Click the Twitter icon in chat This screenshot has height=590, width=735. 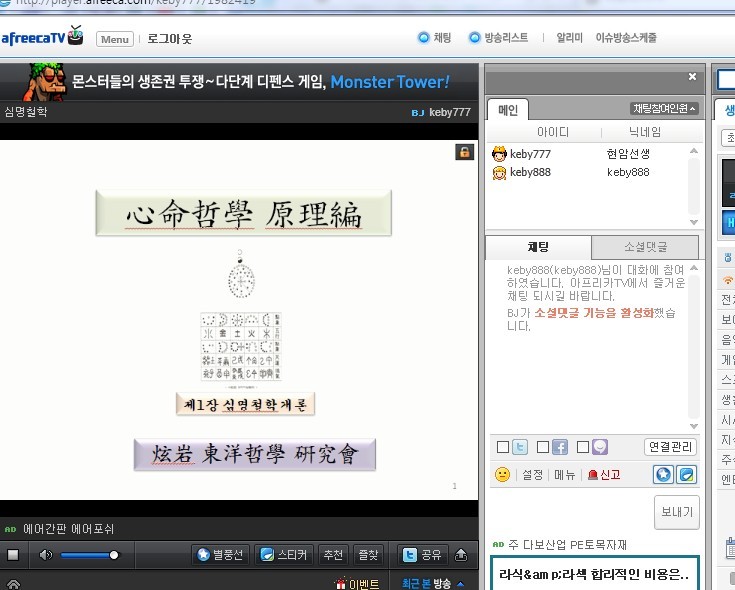coord(520,447)
